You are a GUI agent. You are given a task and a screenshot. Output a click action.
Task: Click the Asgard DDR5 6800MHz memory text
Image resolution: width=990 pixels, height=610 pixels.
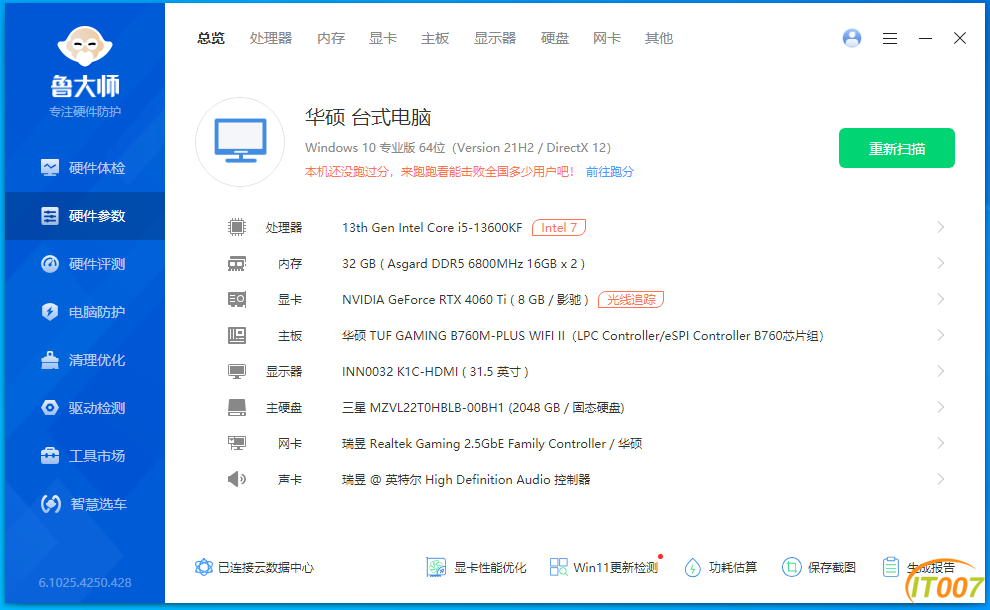coord(463,263)
